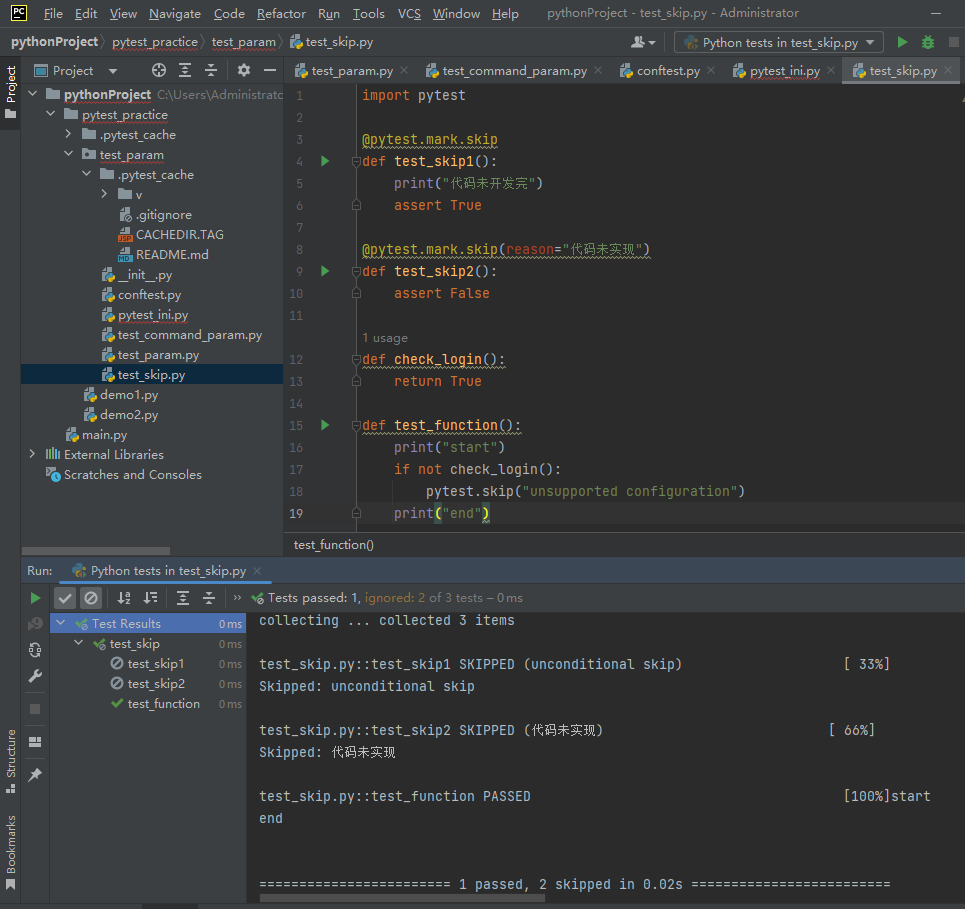
Task: Stop the running process square icon
Action: click(35, 709)
